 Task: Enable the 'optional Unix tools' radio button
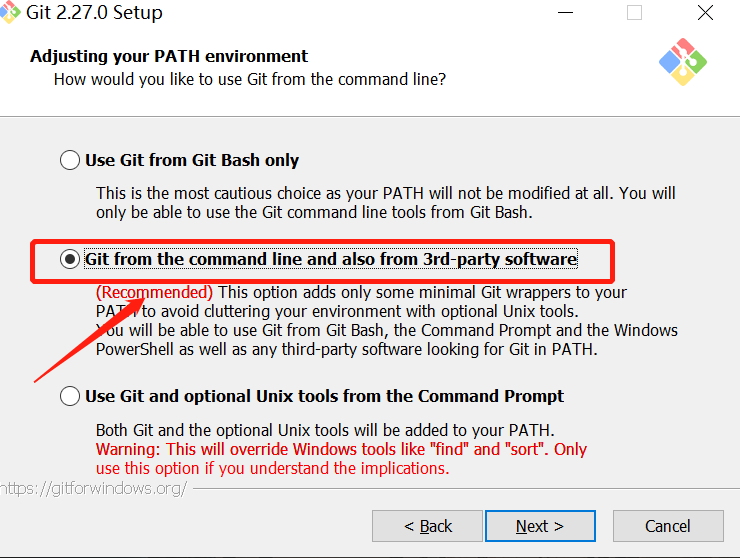click(70, 396)
